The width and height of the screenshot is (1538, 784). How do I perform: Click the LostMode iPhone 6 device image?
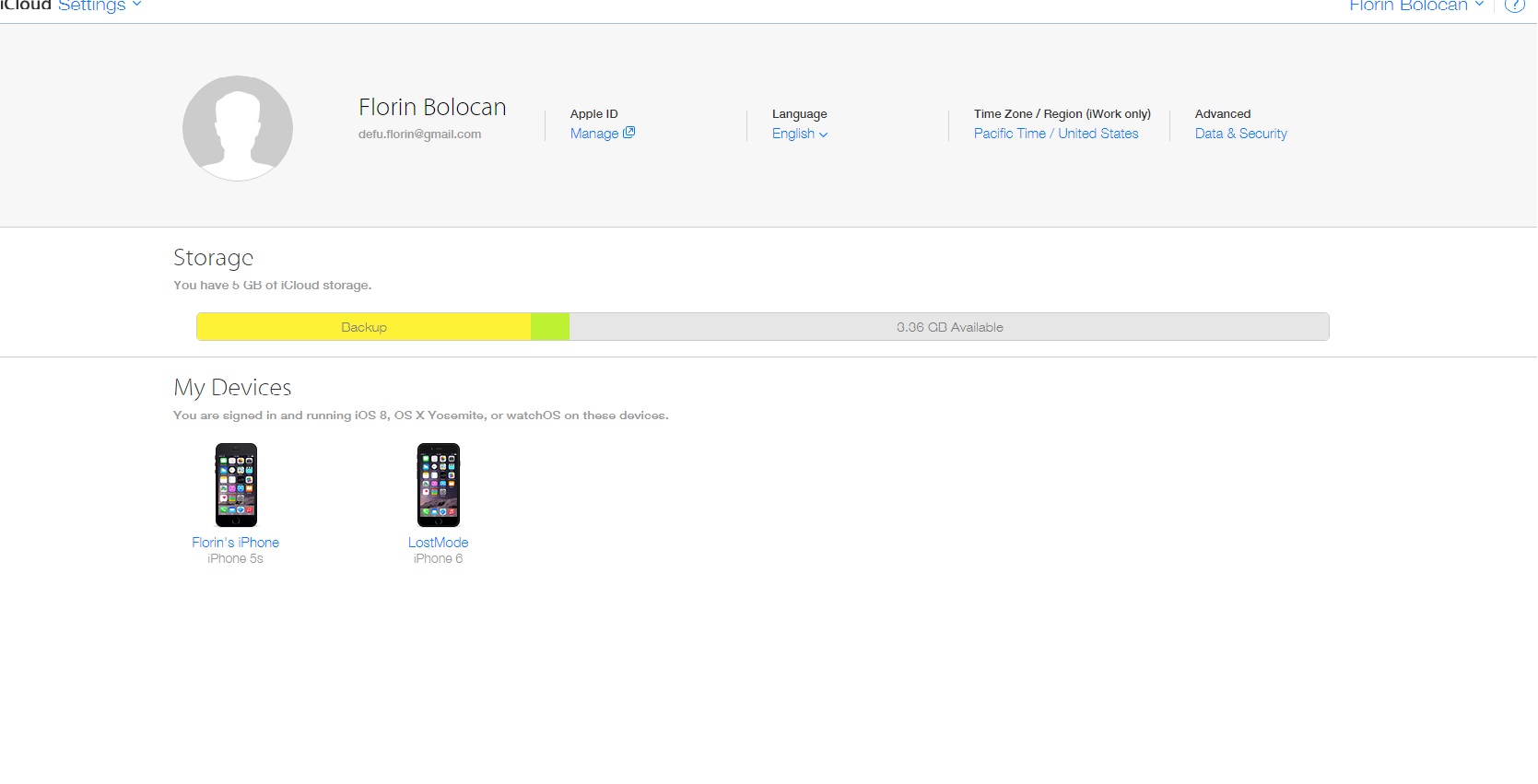pos(439,486)
